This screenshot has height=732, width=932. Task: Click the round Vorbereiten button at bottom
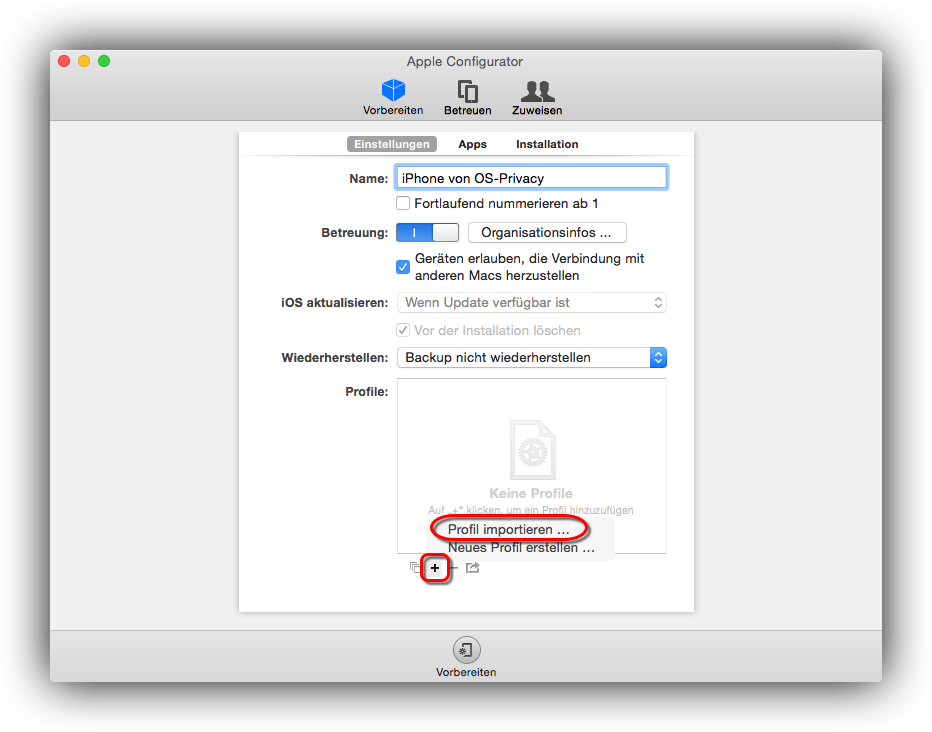coord(466,650)
